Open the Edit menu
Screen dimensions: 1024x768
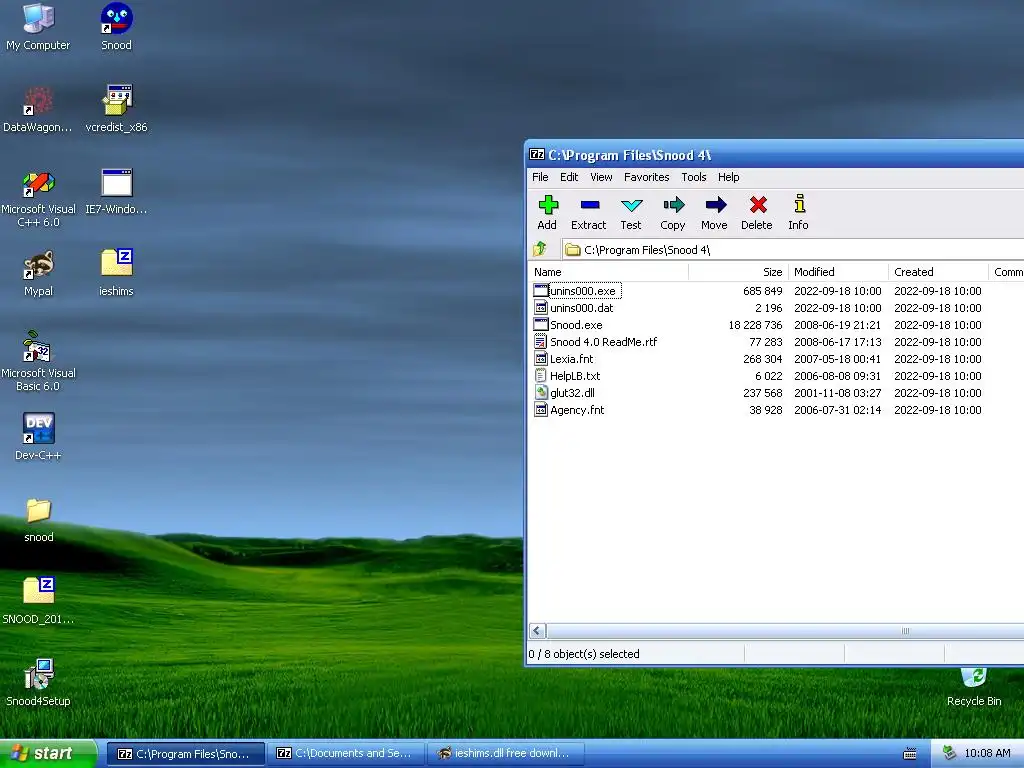pos(569,177)
